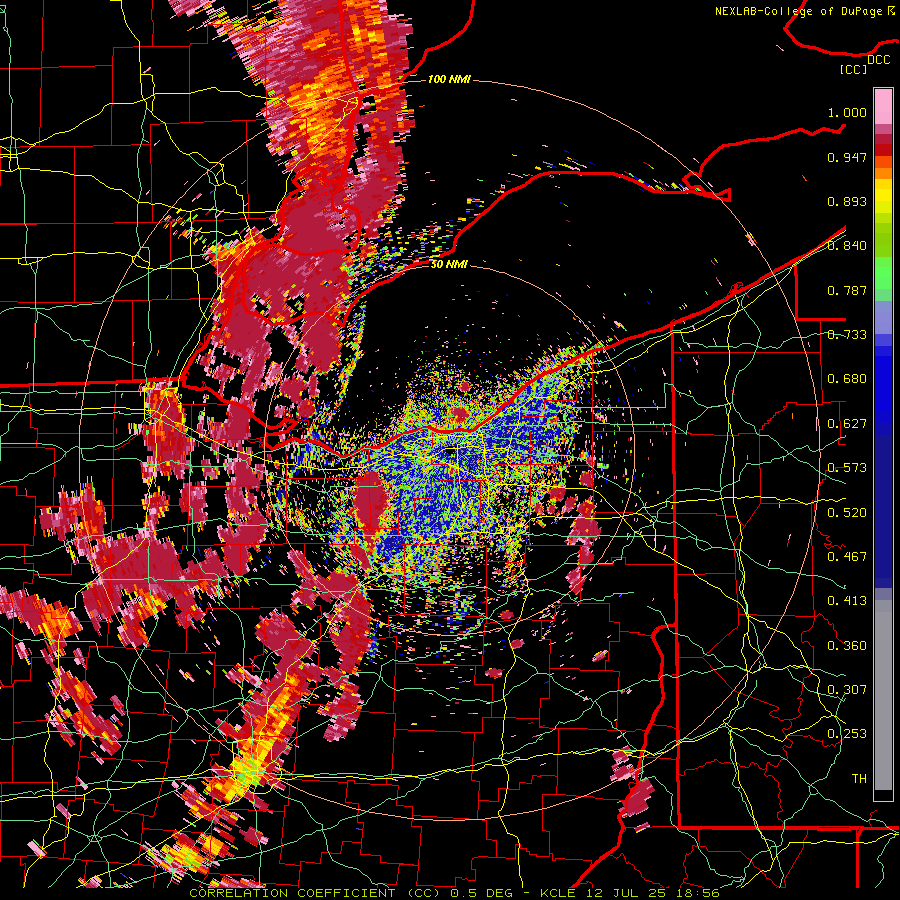Viewport: 900px width, 900px height.
Task: Select the 0.520 scale value
Action: 847,512
